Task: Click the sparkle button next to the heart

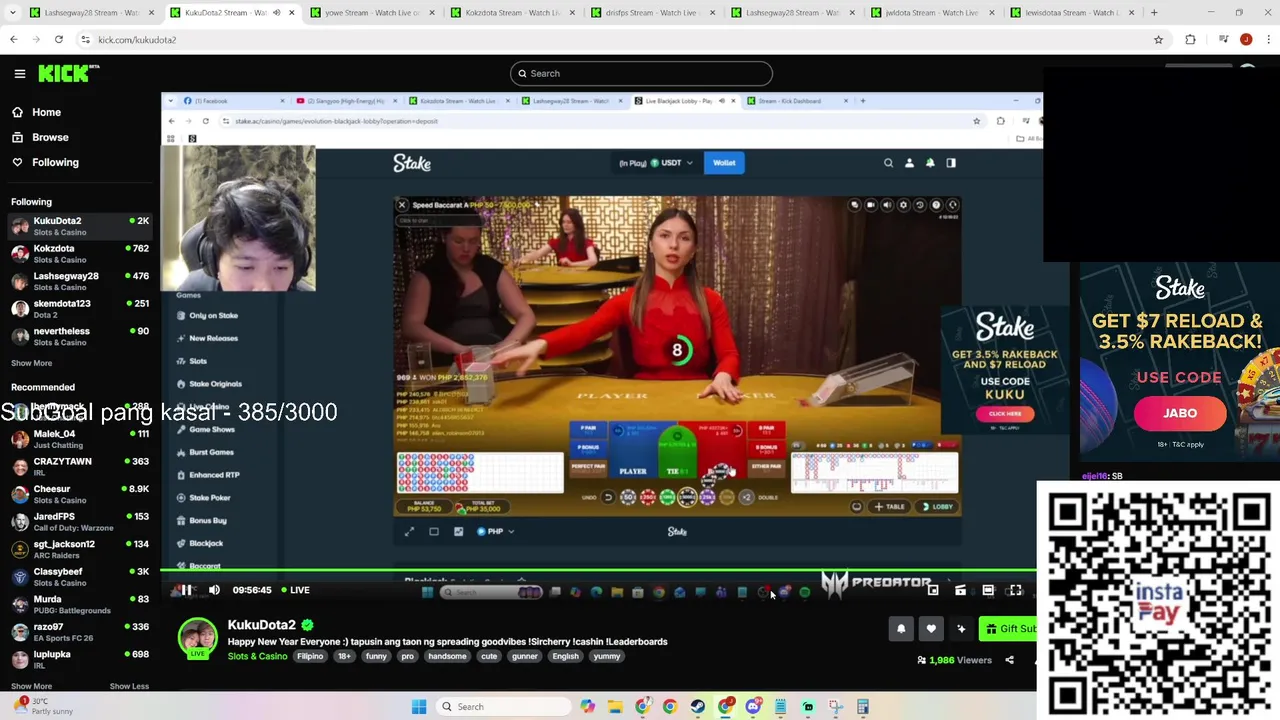Action: [x=961, y=628]
